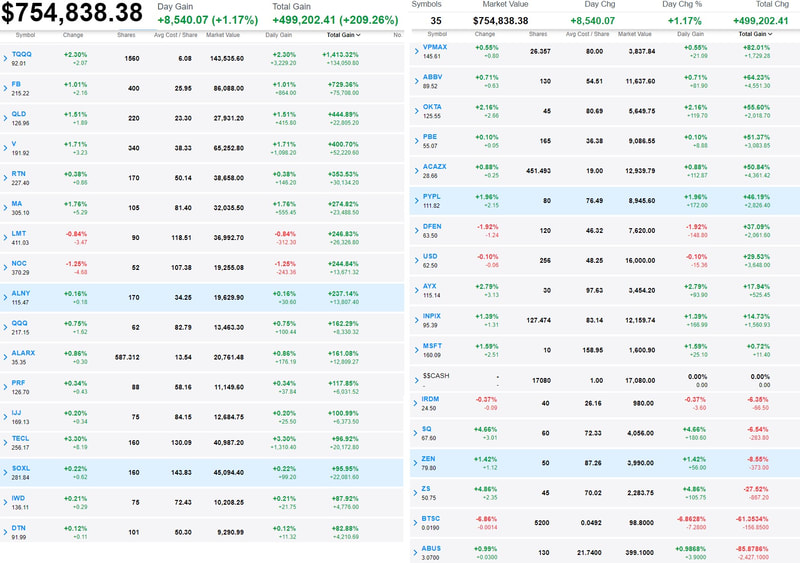Select ALARX shares value 587.312
This screenshot has height=563, width=800.
coord(127,357)
